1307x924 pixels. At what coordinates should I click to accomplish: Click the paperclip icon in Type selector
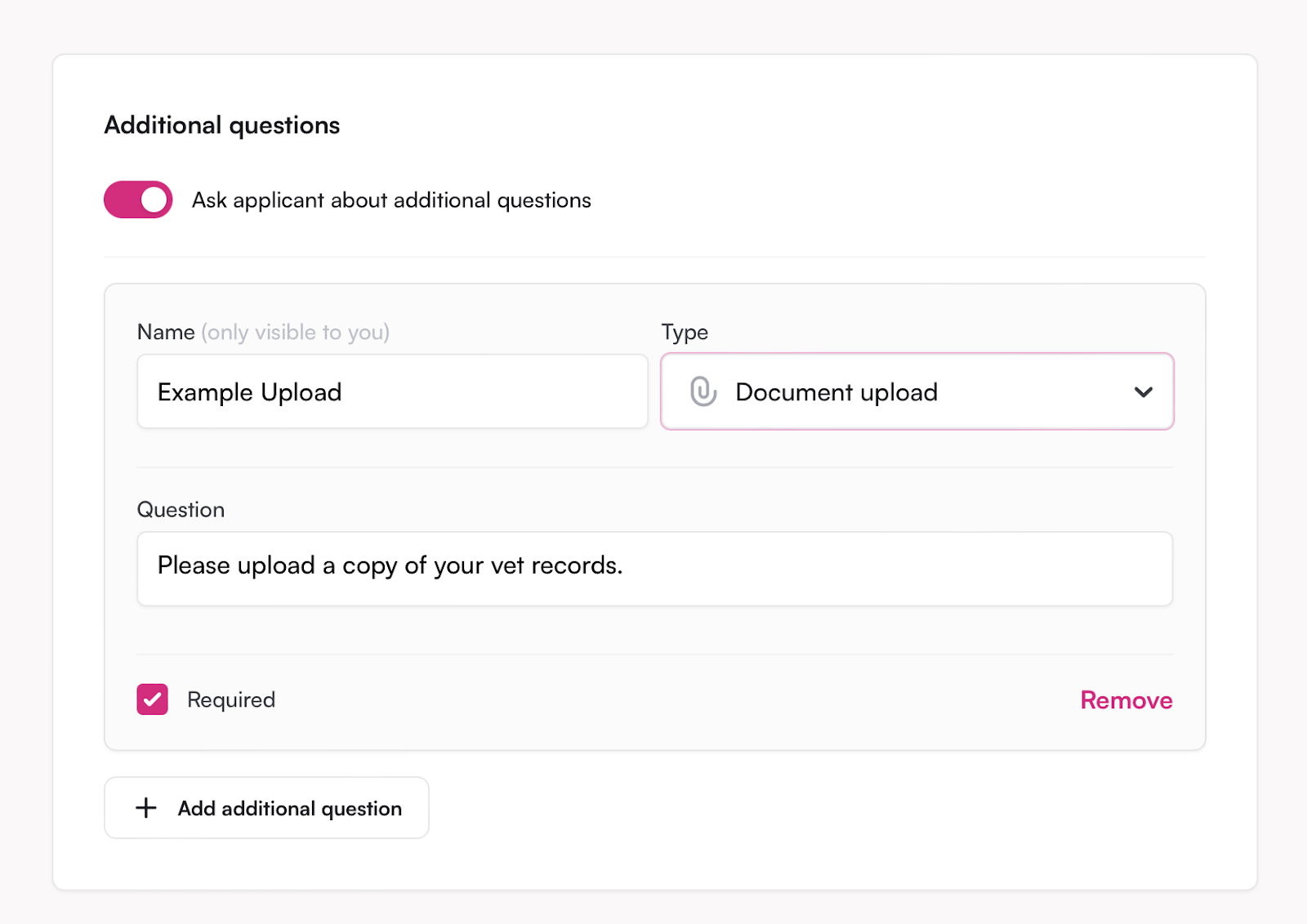tap(703, 391)
